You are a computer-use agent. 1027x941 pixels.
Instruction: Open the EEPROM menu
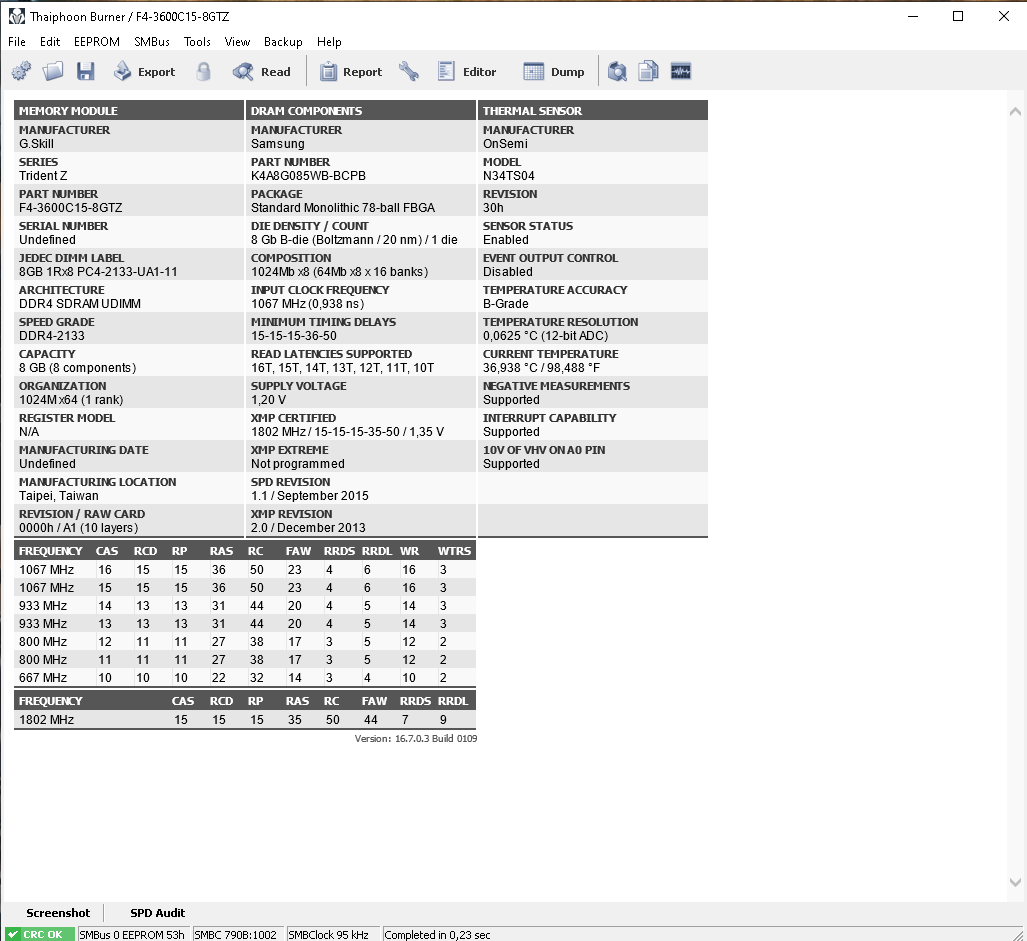pyautogui.click(x=97, y=42)
